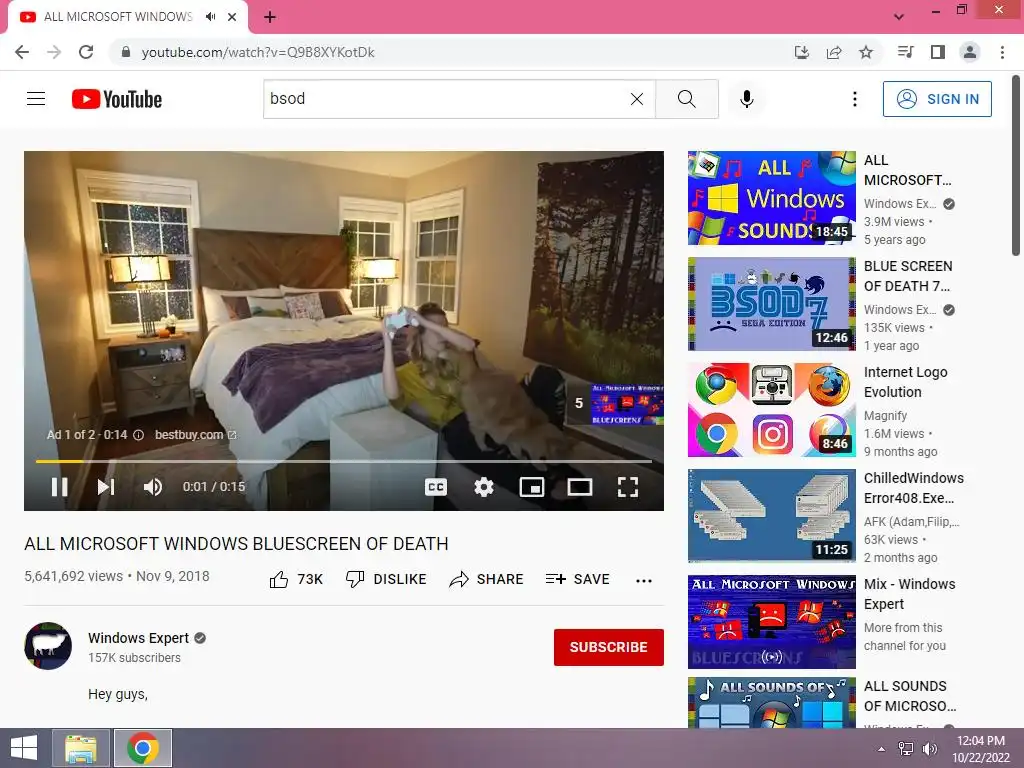The image size is (1024, 768).
Task: Go forward in browser history
Action: [54, 52]
